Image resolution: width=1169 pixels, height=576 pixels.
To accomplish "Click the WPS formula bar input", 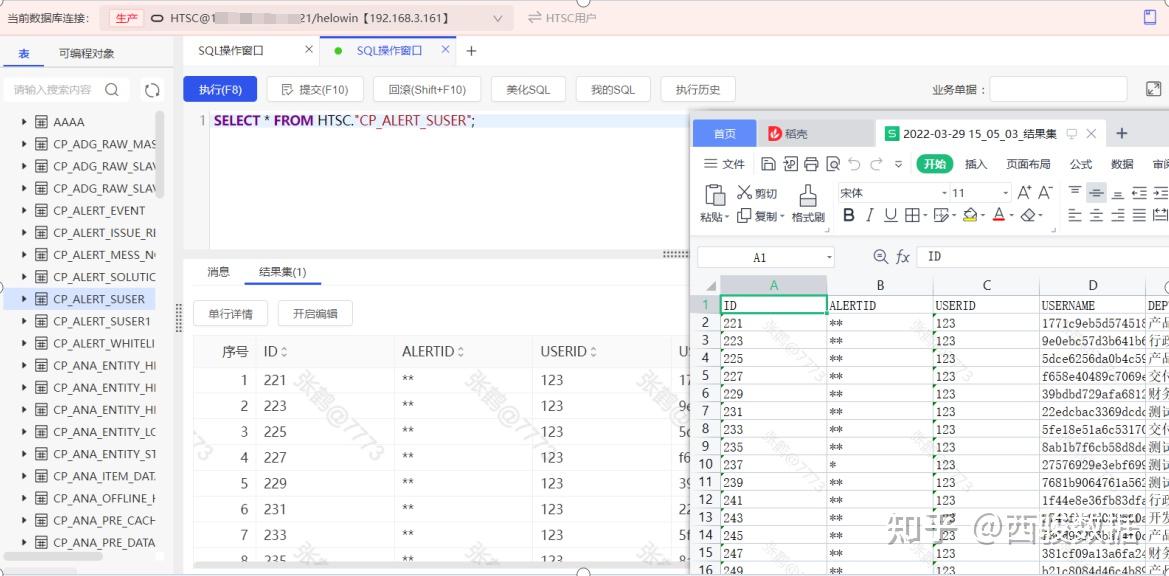I will (x=1044, y=257).
